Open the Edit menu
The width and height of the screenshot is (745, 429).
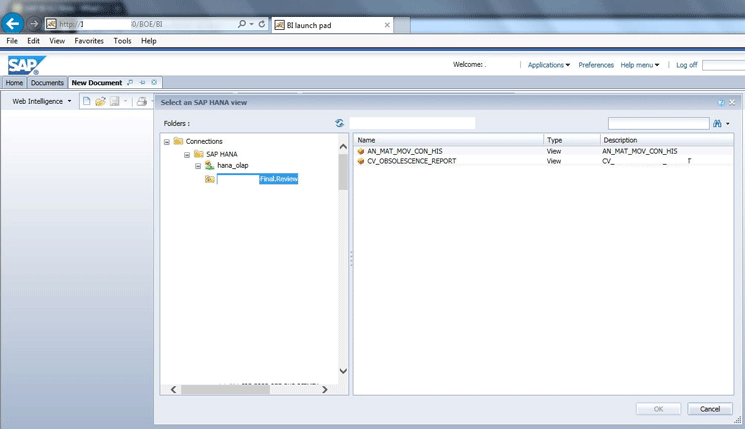click(x=33, y=41)
